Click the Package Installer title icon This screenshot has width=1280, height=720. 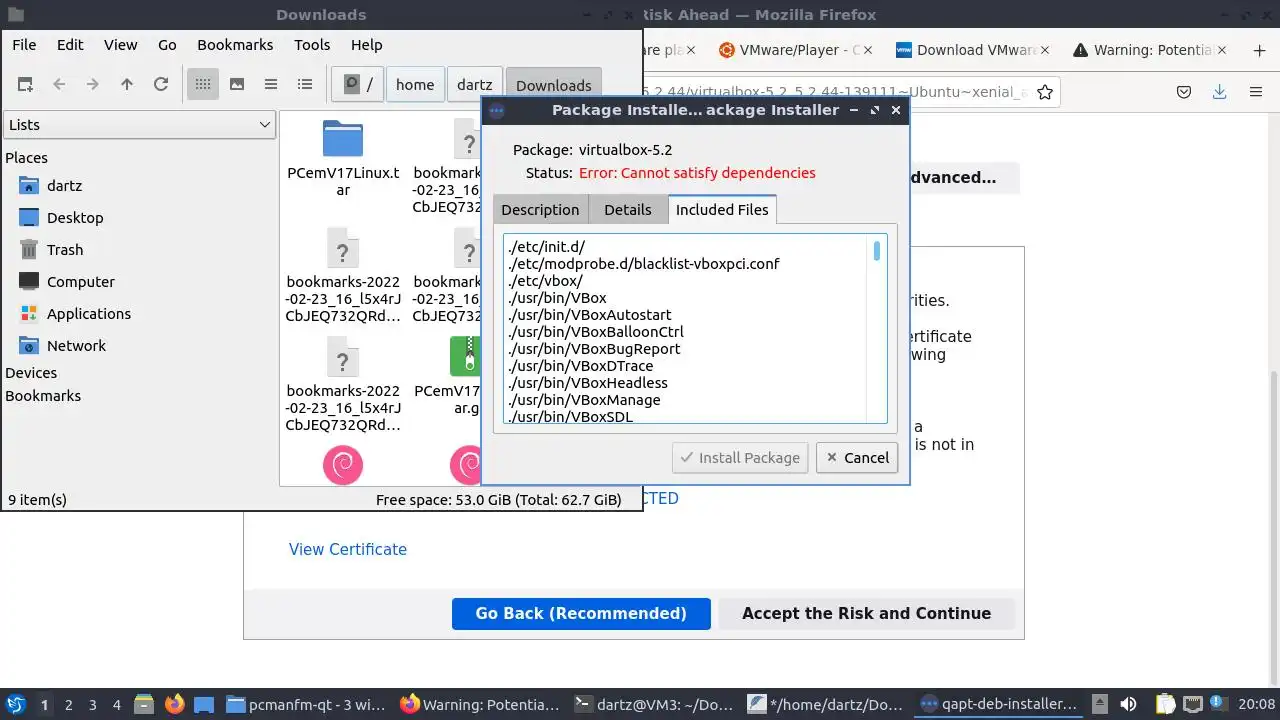pos(497,111)
